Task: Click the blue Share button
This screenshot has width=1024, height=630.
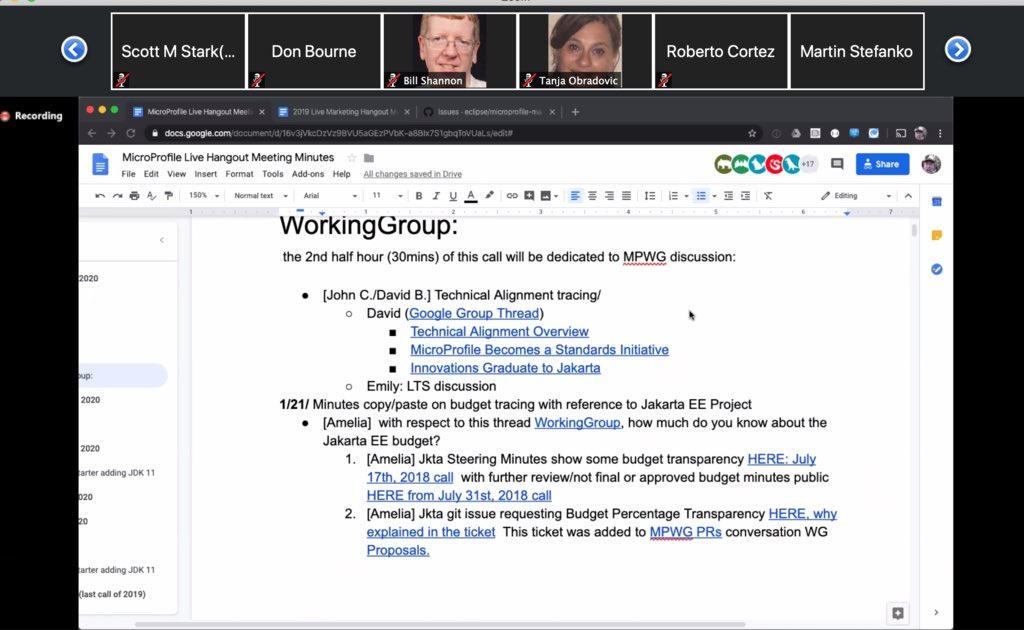Action: pos(882,165)
